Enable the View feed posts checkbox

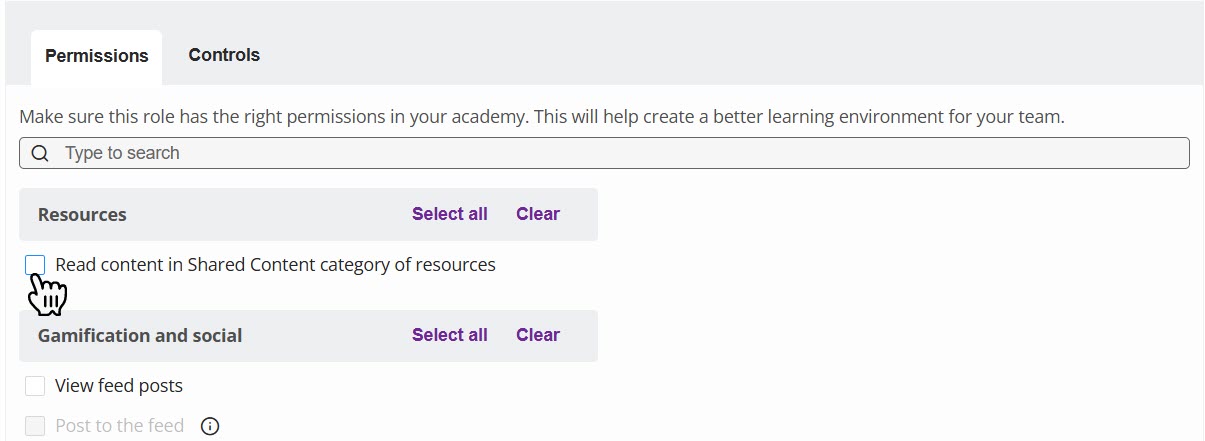(35, 386)
